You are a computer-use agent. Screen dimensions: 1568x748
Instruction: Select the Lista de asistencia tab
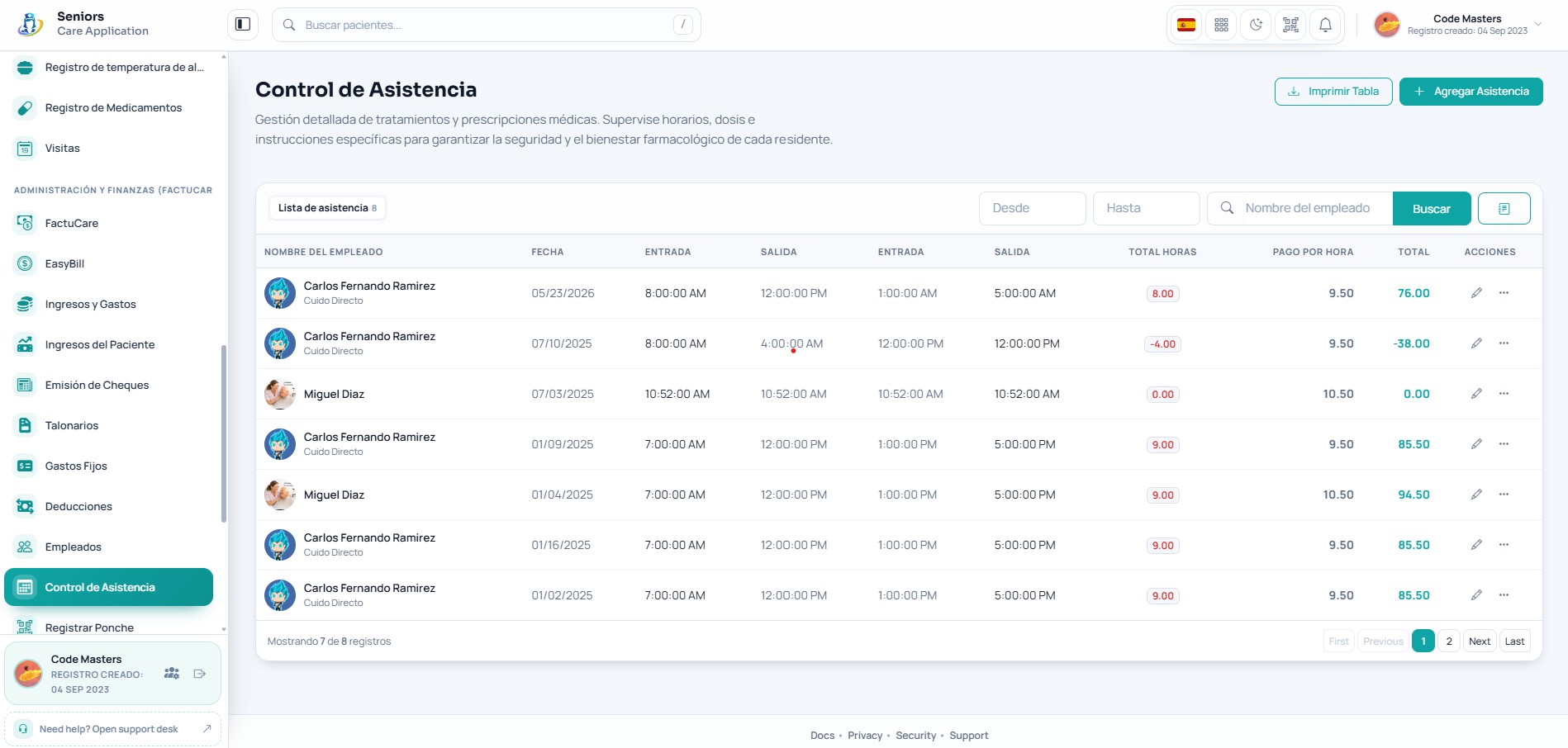[327, 208]
